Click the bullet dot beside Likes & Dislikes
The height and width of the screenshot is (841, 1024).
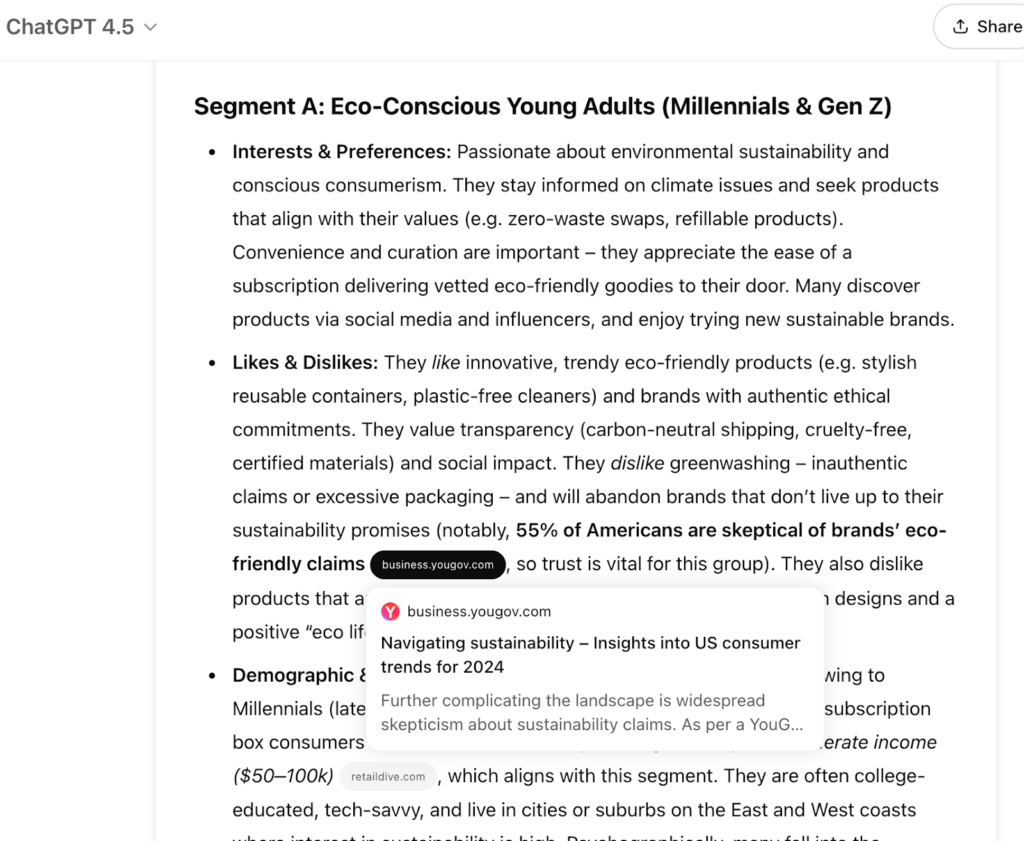(212, 362)
